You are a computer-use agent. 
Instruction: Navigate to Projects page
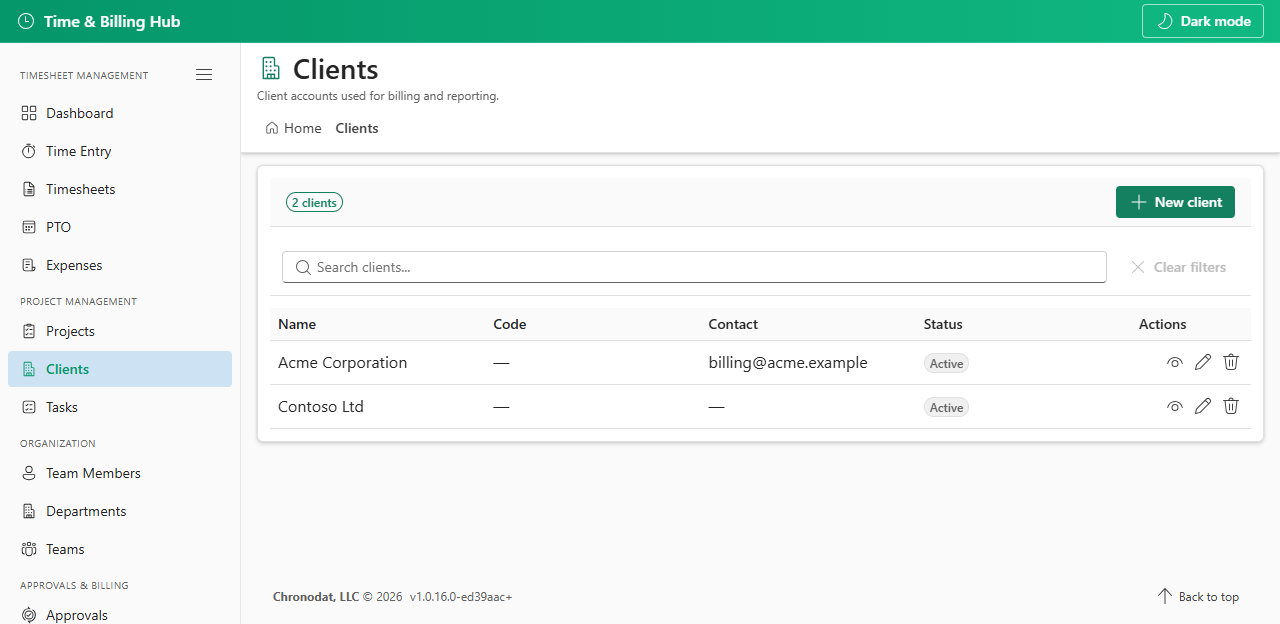[x=120, y=331]
